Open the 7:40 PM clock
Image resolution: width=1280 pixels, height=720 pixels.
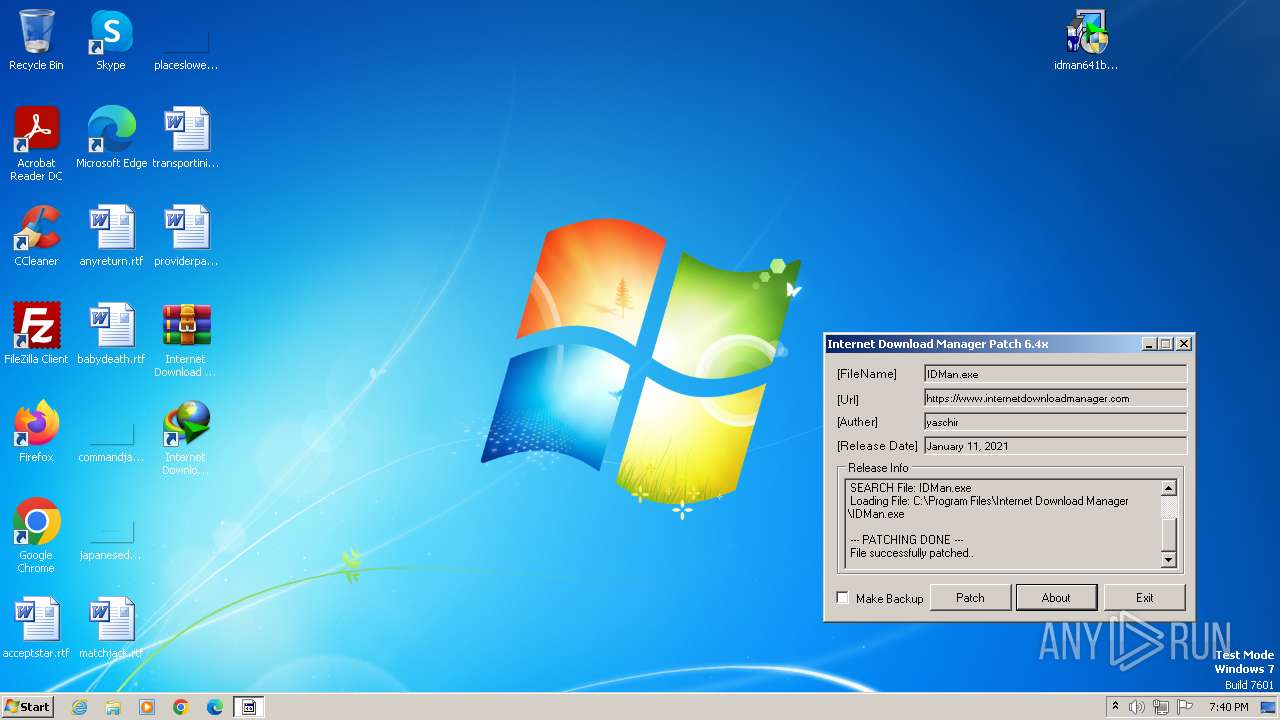[1228, 707]
